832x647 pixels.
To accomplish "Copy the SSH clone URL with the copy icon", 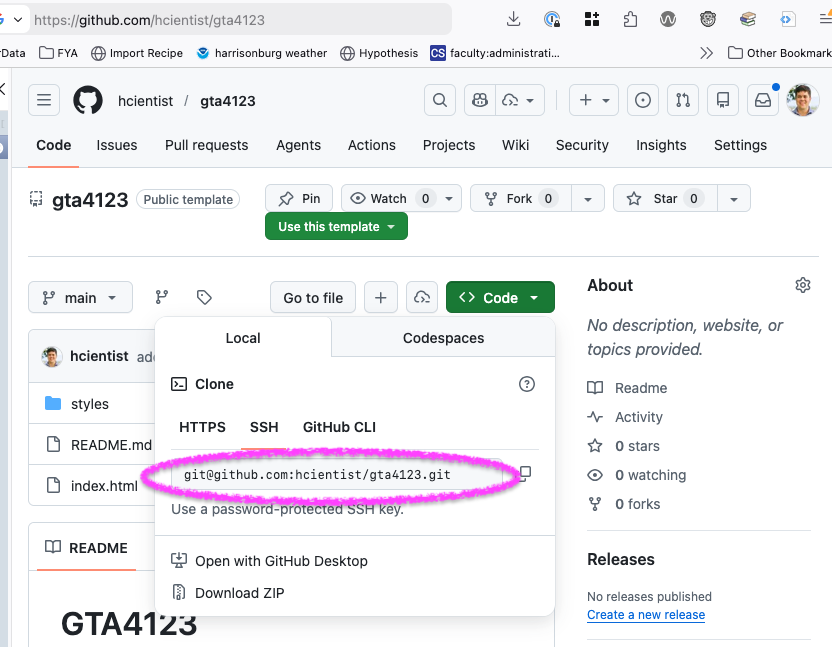I will pos(523,474).
